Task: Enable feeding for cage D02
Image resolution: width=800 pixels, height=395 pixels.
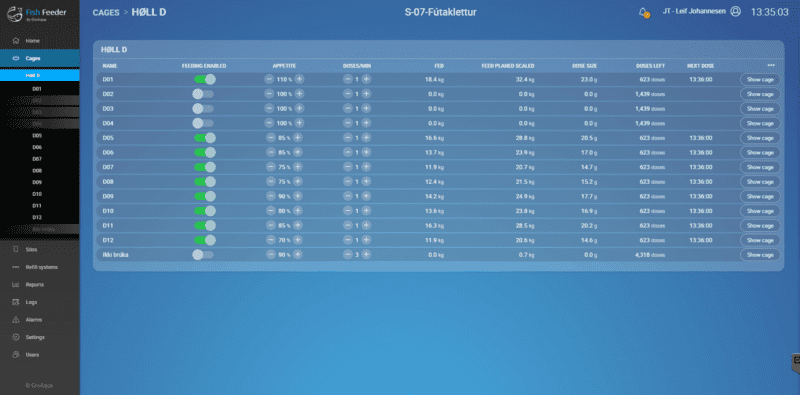Action: click(x=203, y=94)
